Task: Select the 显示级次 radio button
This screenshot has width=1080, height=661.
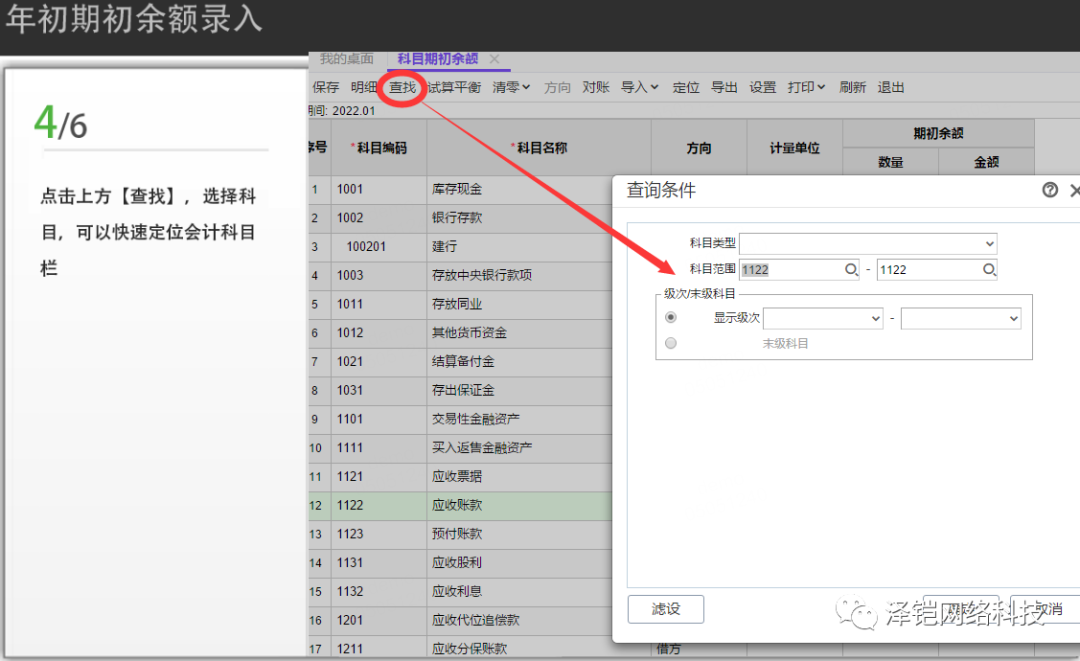Action: click(671, 318)
